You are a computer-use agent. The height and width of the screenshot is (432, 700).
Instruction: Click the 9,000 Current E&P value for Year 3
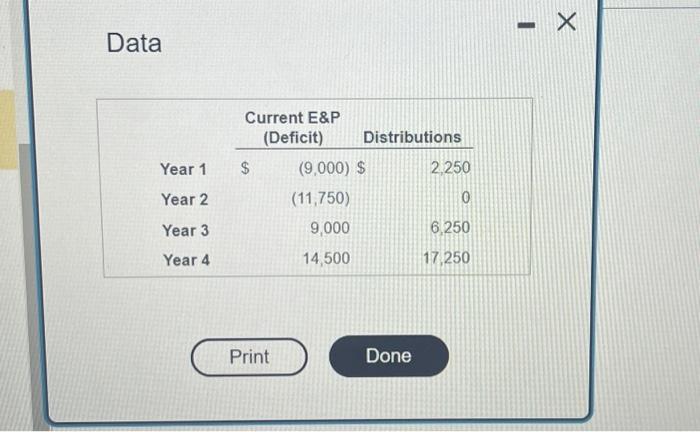[330, 228]
